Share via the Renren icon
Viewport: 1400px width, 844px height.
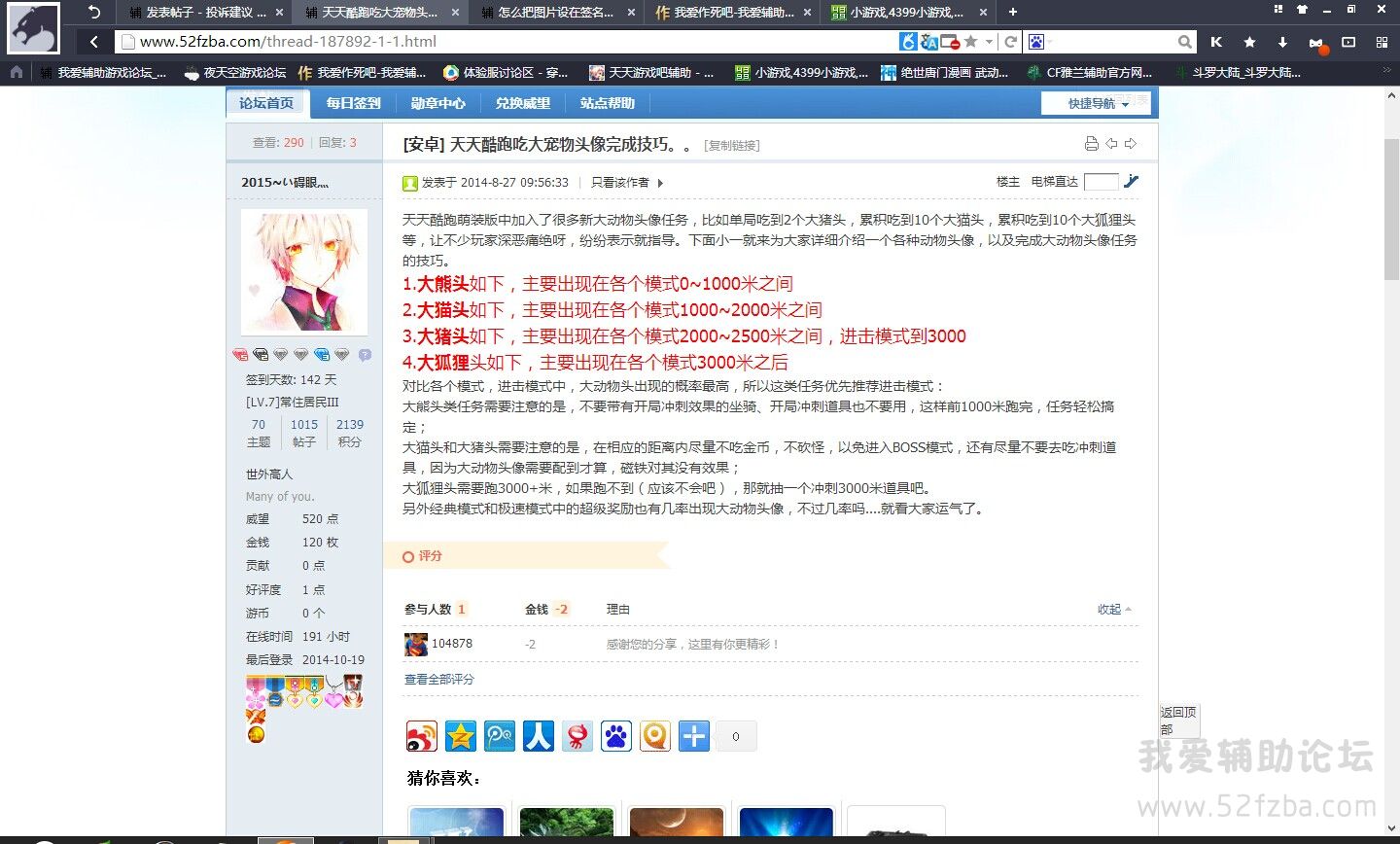[539, 736]
